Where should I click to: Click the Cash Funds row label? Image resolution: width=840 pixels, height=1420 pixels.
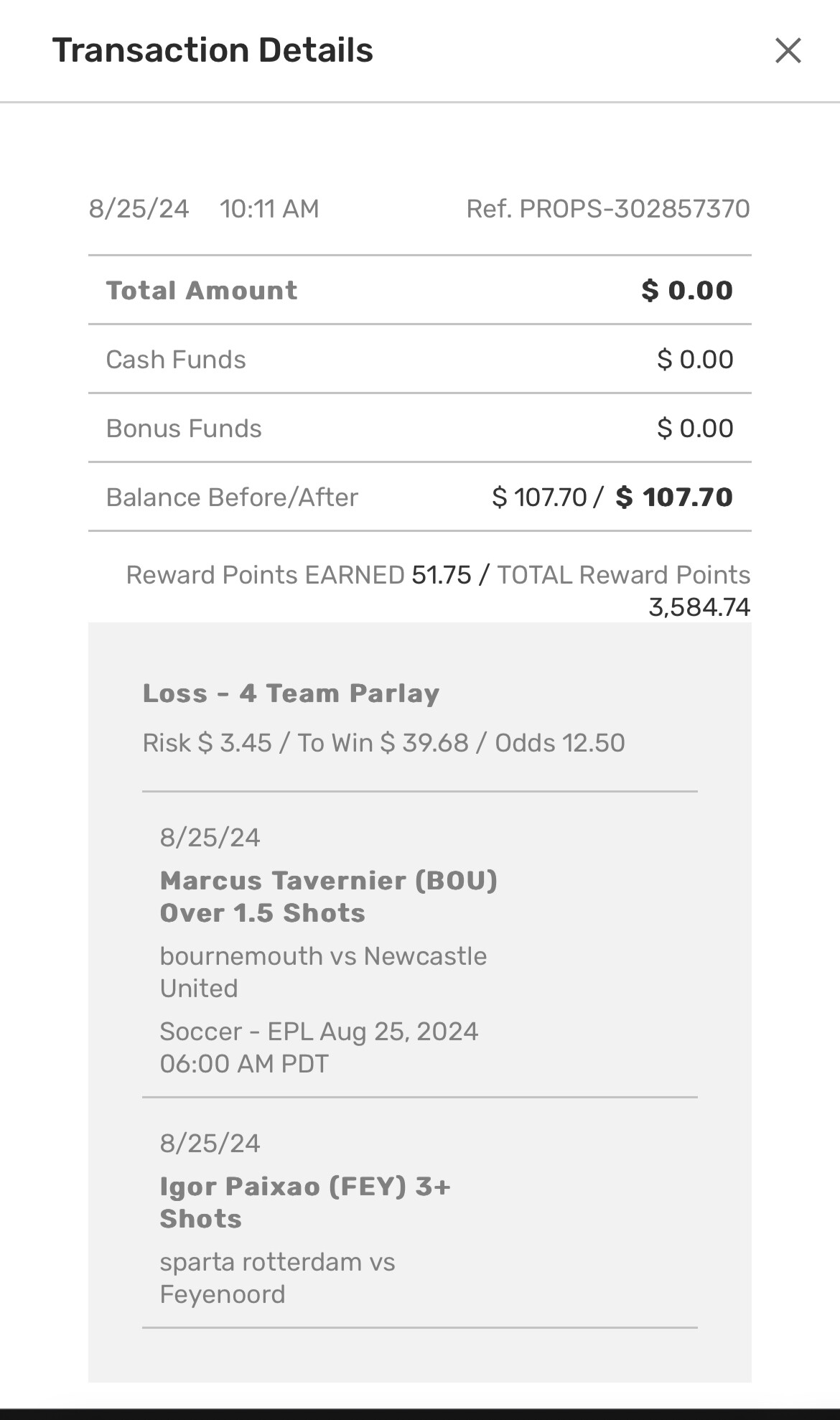point(176,360)
